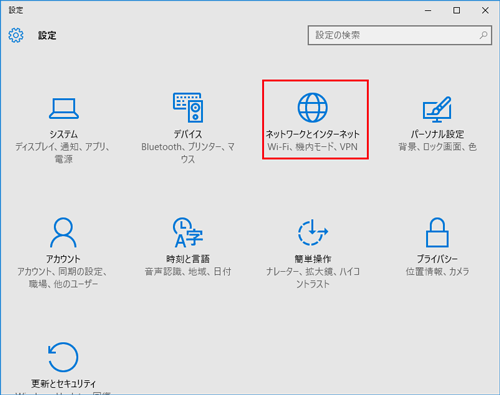Click the '位置情報、カメラ' description
Screen dimensions: 500x395
pyautogui.click(x=437, y=272)
